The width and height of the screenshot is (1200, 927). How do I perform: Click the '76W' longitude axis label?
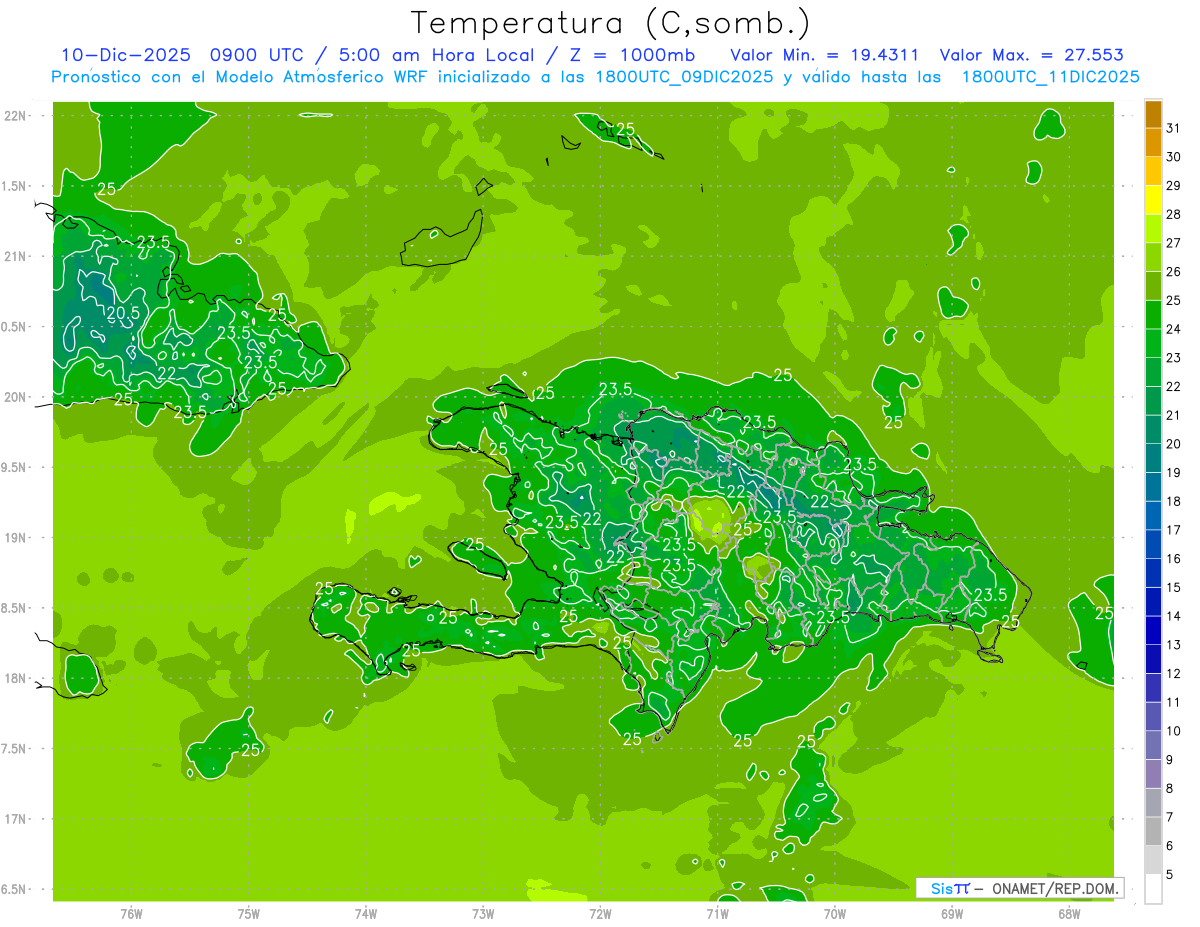click(x=131, y=914)
